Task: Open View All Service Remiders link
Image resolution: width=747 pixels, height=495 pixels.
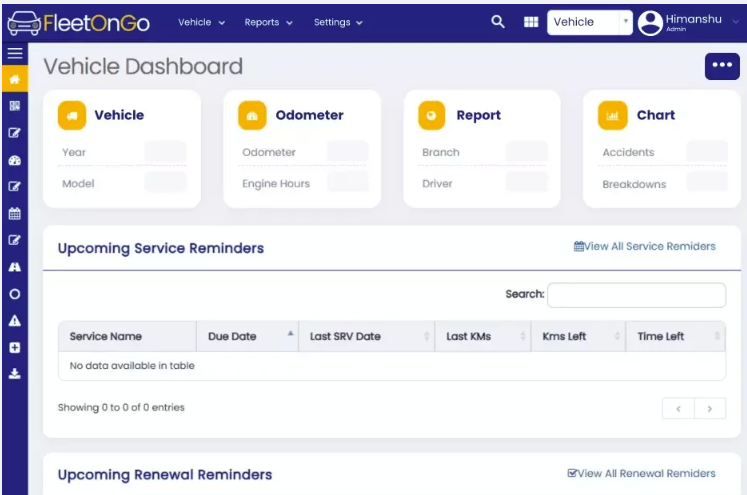Action: coord(645,246)
